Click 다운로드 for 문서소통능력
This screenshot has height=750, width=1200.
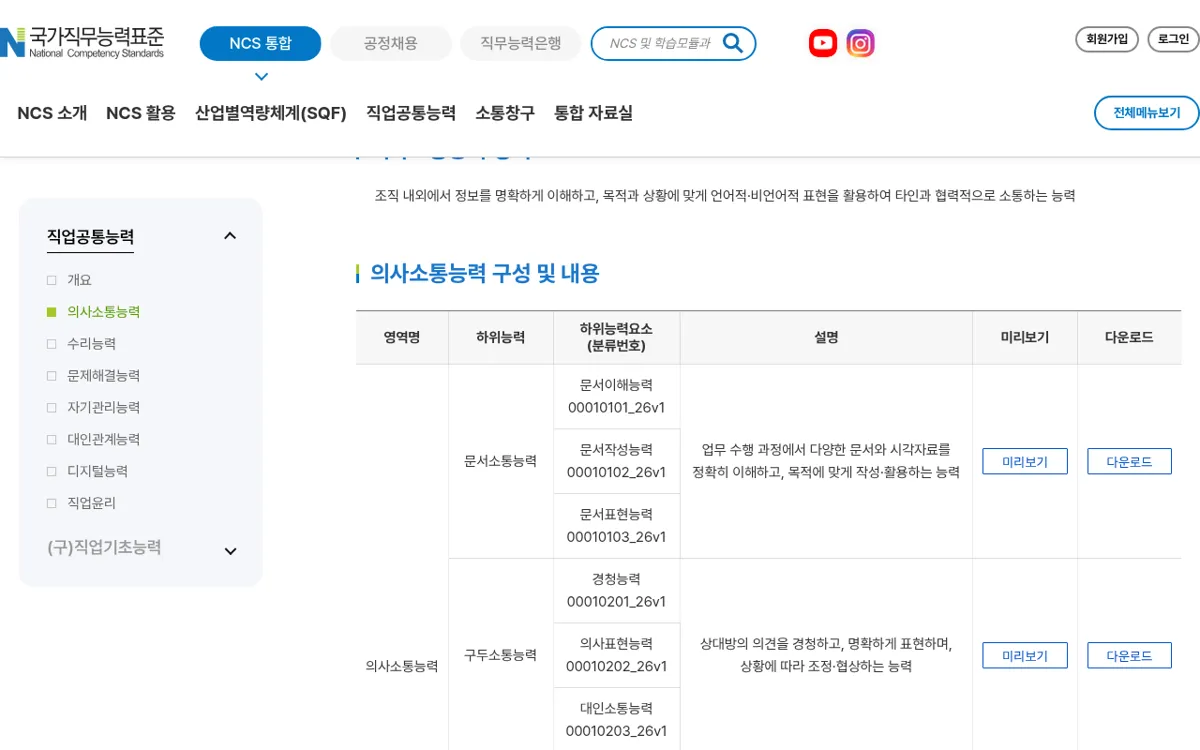pyautogui.click(x=1129, y=461)
